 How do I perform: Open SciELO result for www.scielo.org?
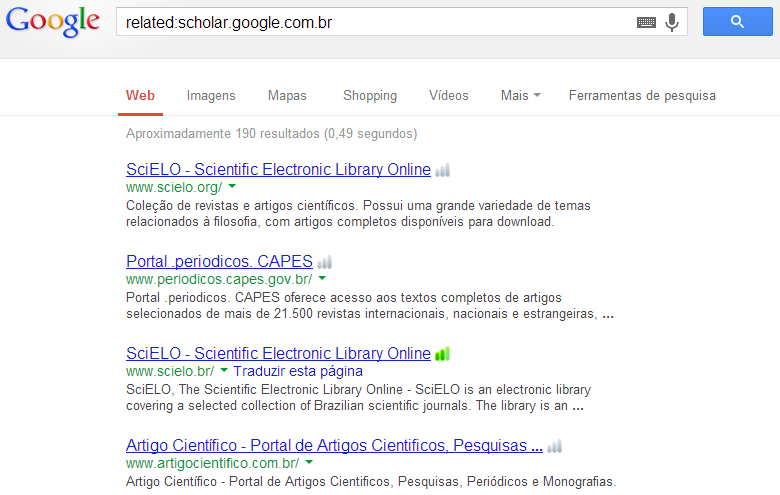(278, 170)
